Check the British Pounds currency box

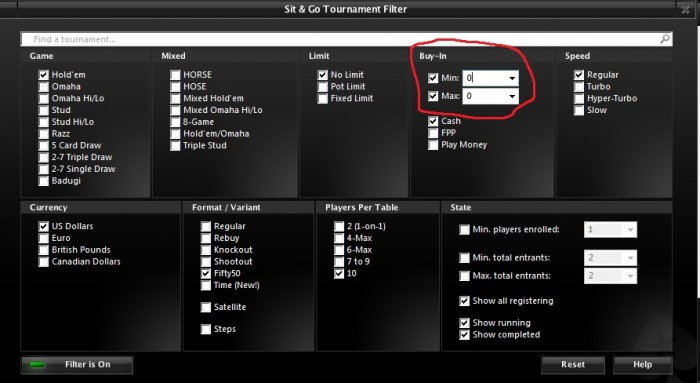(x=43, y=250)
